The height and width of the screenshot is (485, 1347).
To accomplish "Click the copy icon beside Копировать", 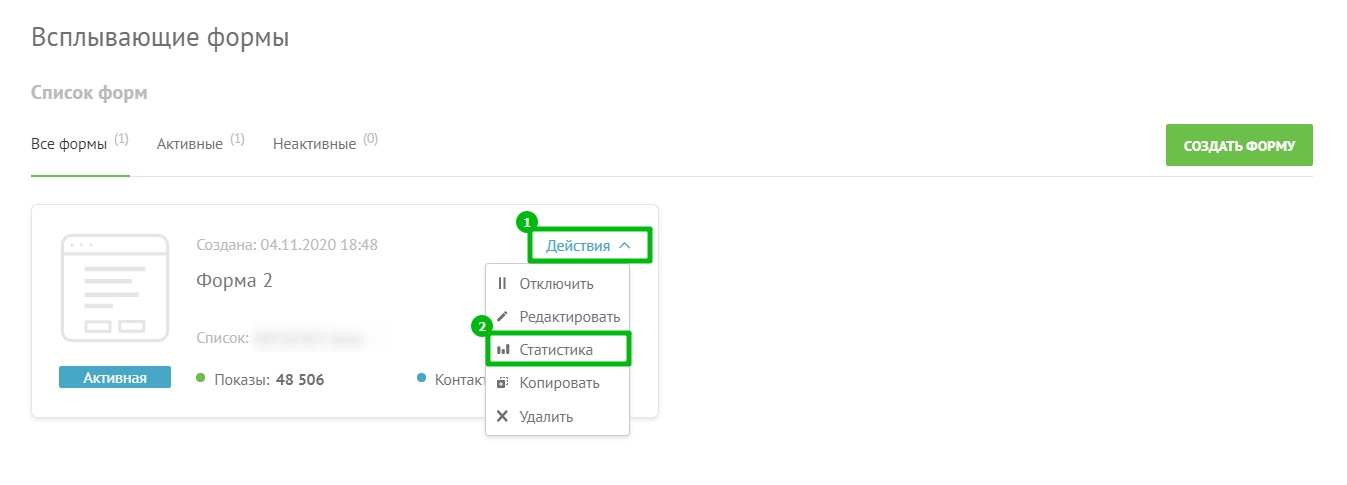I will coord(503,383).
